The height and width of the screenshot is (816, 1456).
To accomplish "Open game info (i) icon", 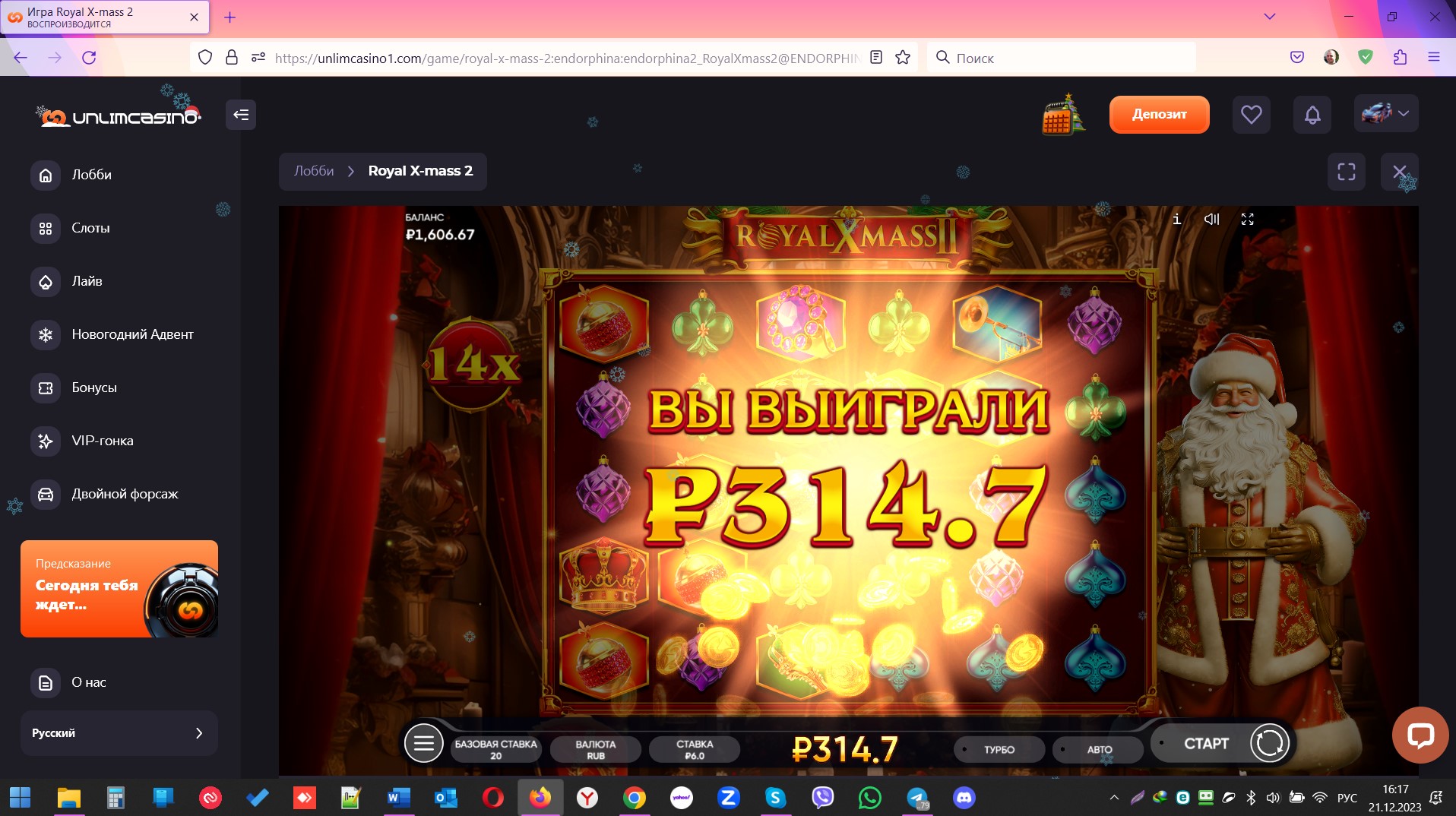I will point(1176,219).
